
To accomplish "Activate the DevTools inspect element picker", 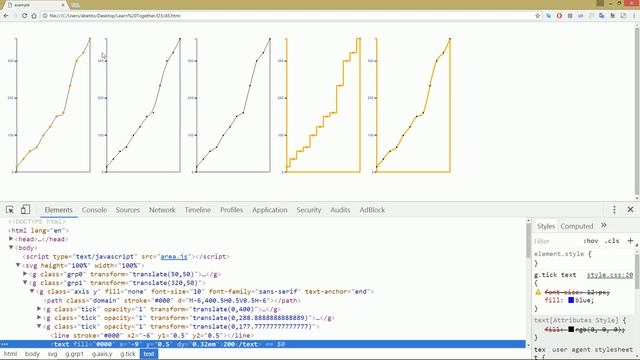I will tap(10, 210).
